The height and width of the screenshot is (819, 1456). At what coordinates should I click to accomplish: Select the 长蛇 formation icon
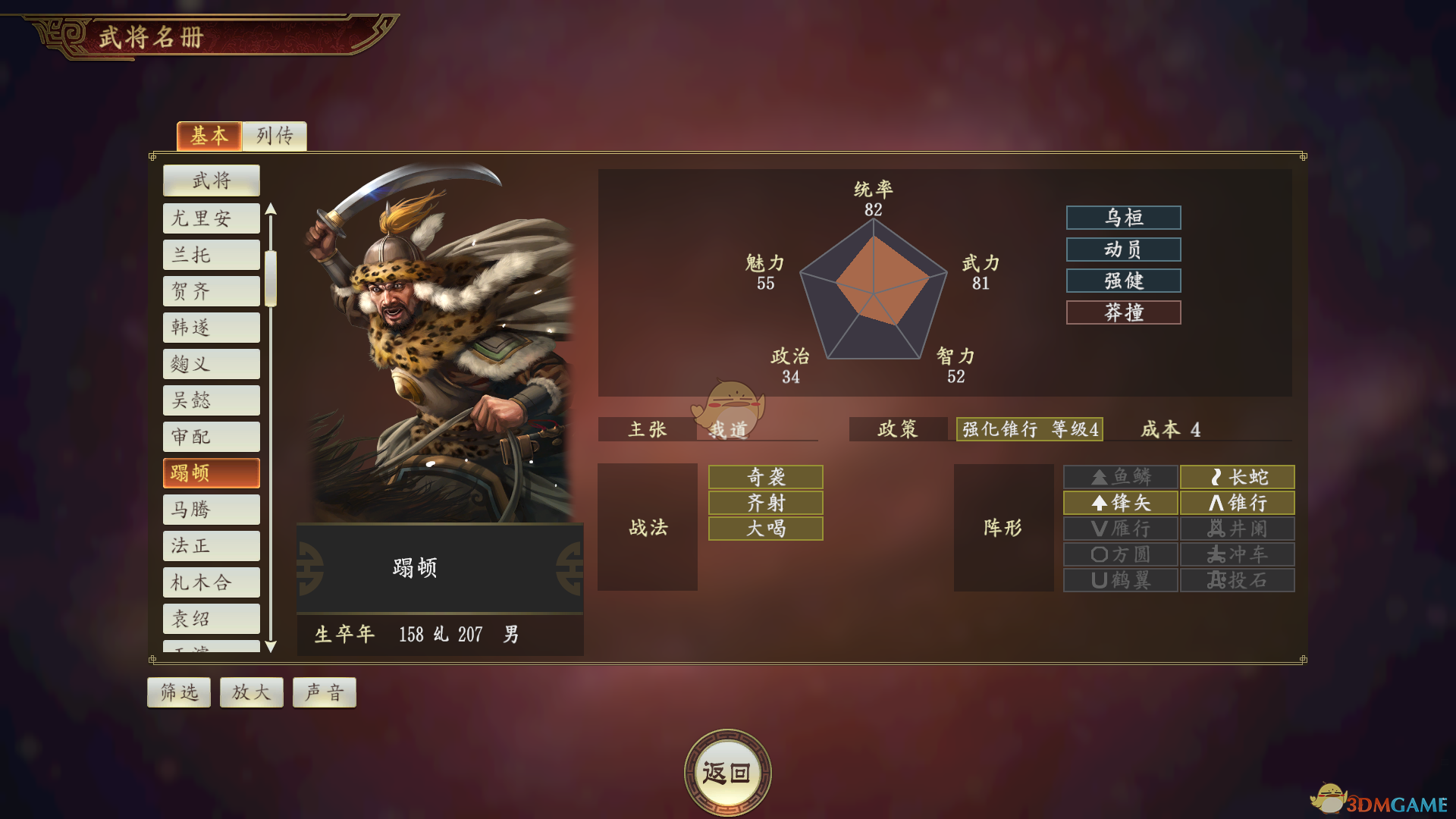point(1238,477)
